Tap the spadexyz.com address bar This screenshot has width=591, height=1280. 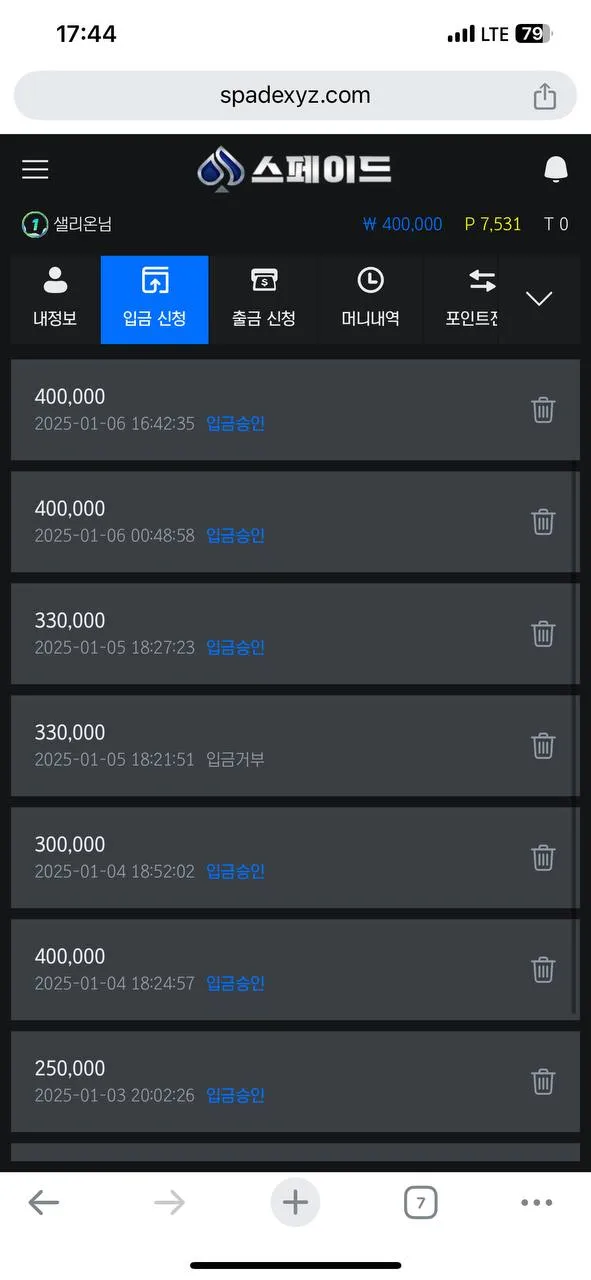pos(295,96)
